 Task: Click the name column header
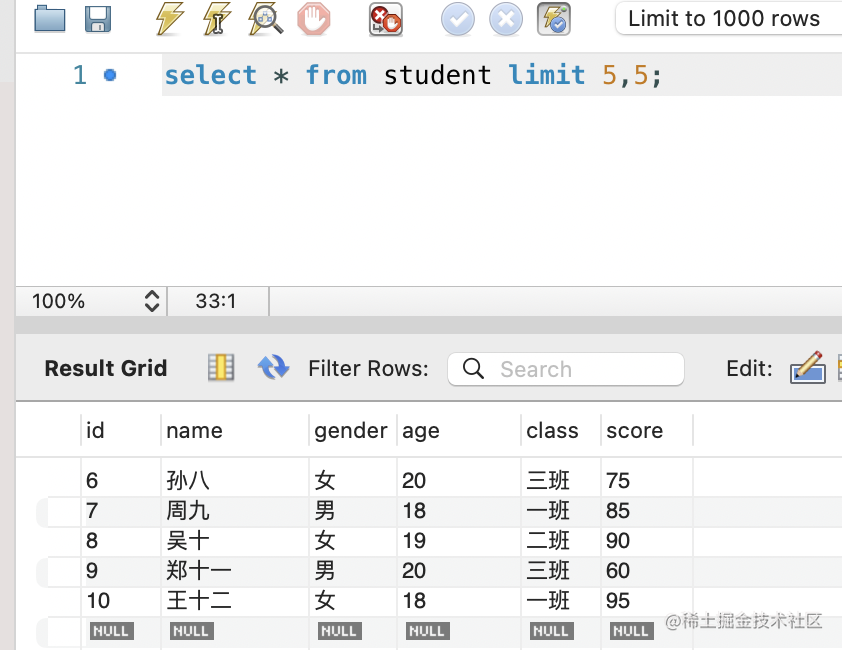pos(194,431)
